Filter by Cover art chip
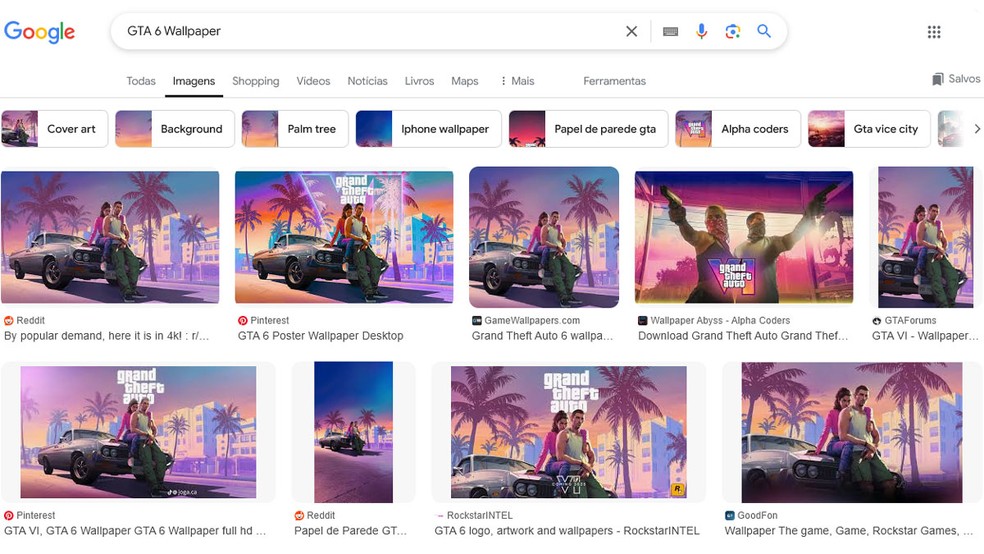 pyautogui.click(x=55, y=129)
